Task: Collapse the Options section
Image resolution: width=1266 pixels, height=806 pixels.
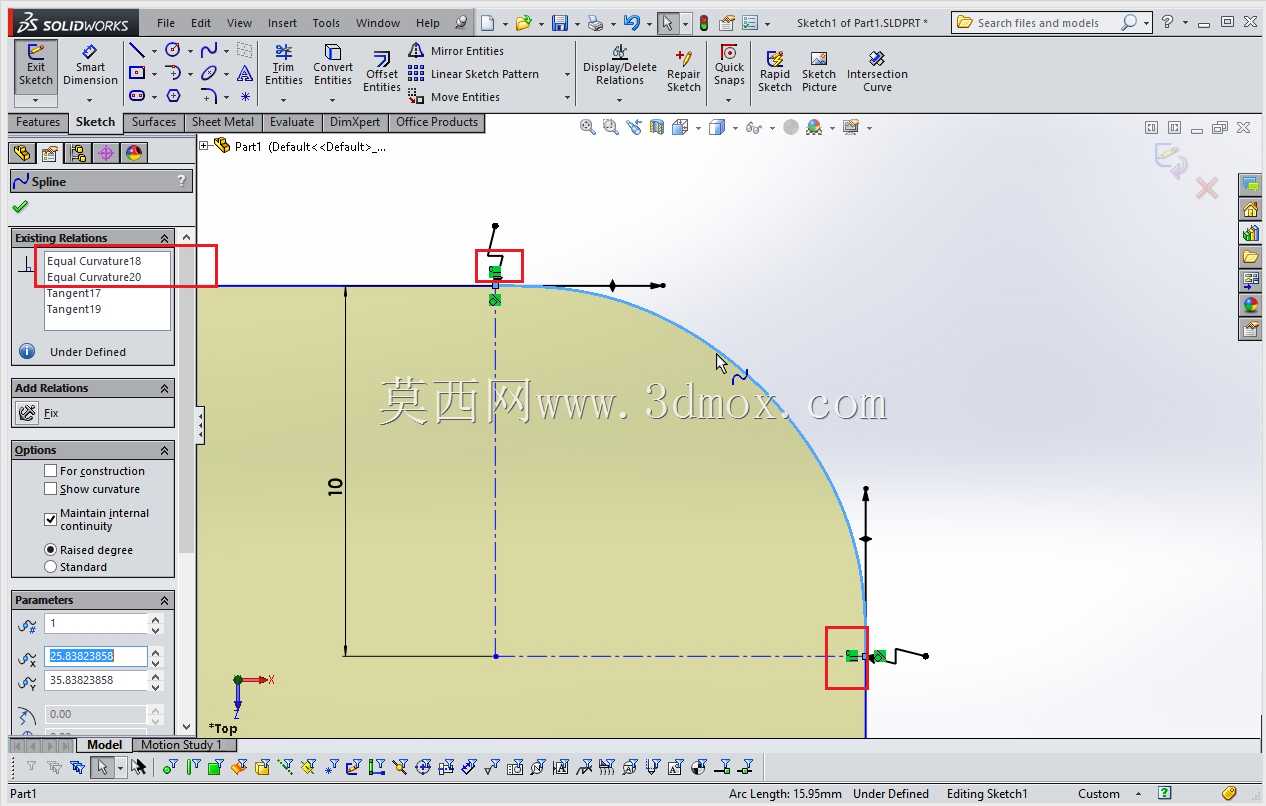Action: point(165,450)
